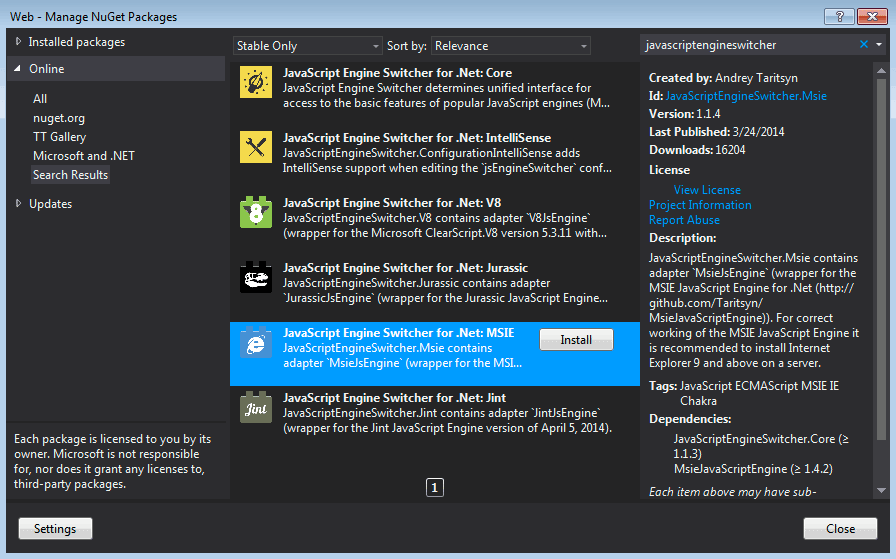Click the dialog Help question mark button
This screenshot has width=896, height=559.
click(x=839, y=16)
